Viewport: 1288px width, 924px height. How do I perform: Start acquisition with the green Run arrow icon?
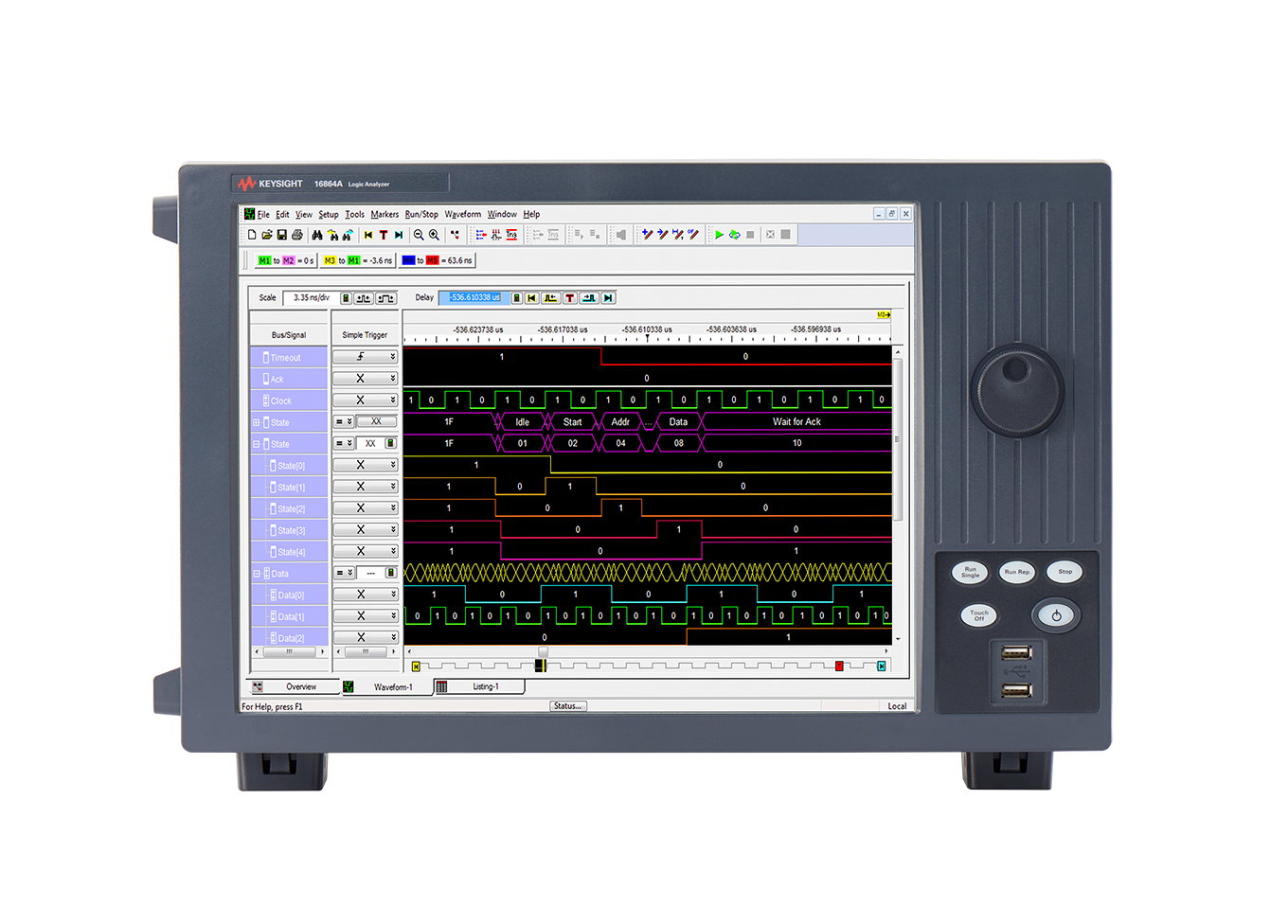point(720,234)
